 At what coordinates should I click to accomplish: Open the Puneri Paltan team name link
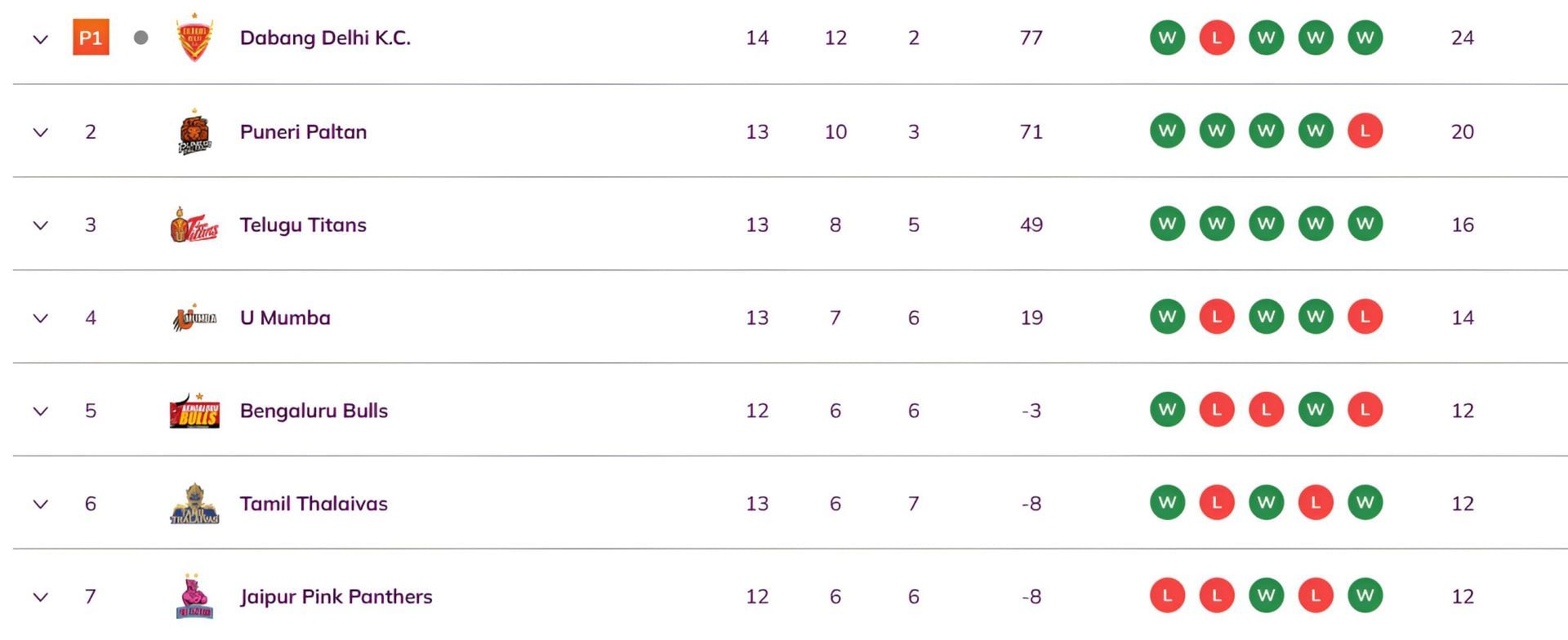(x=303, y=131)
